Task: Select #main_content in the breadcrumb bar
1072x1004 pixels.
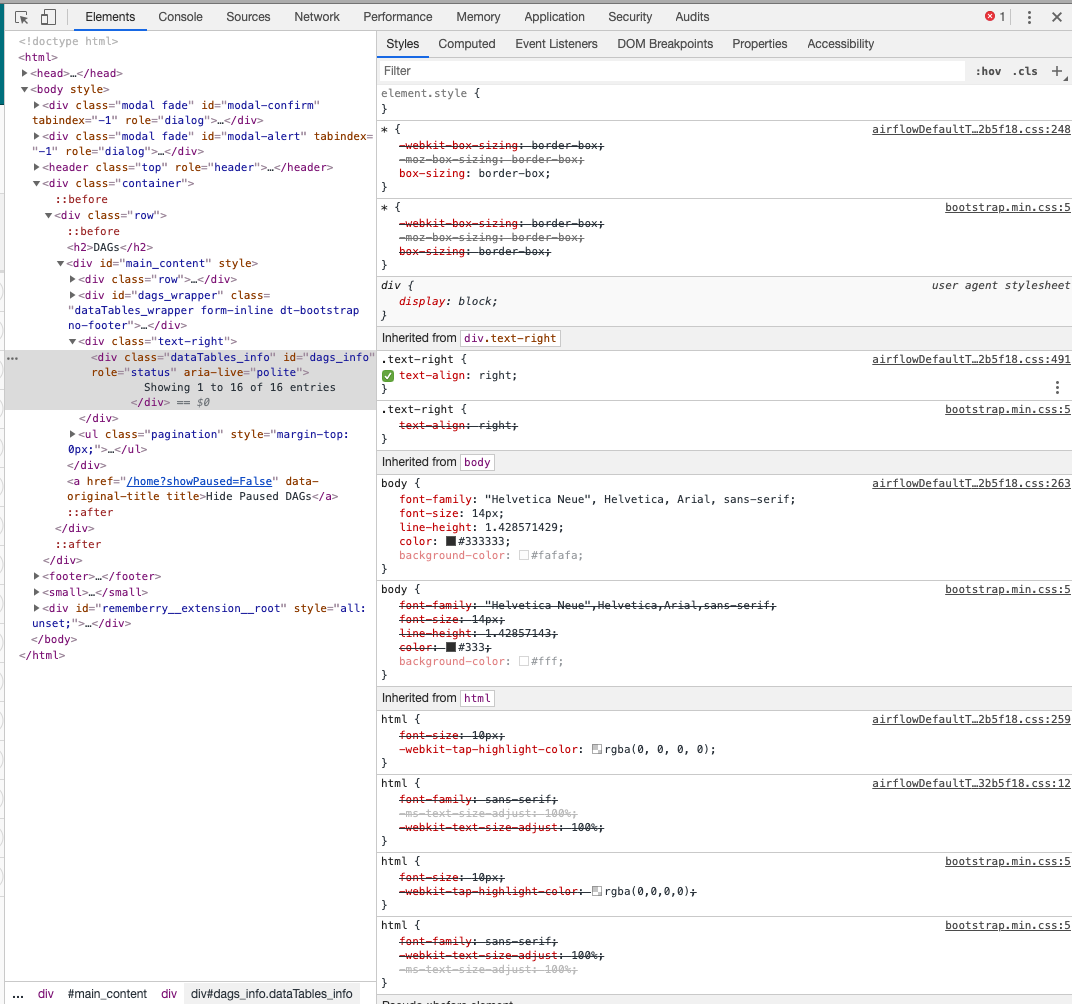Action: coord(107,994)
